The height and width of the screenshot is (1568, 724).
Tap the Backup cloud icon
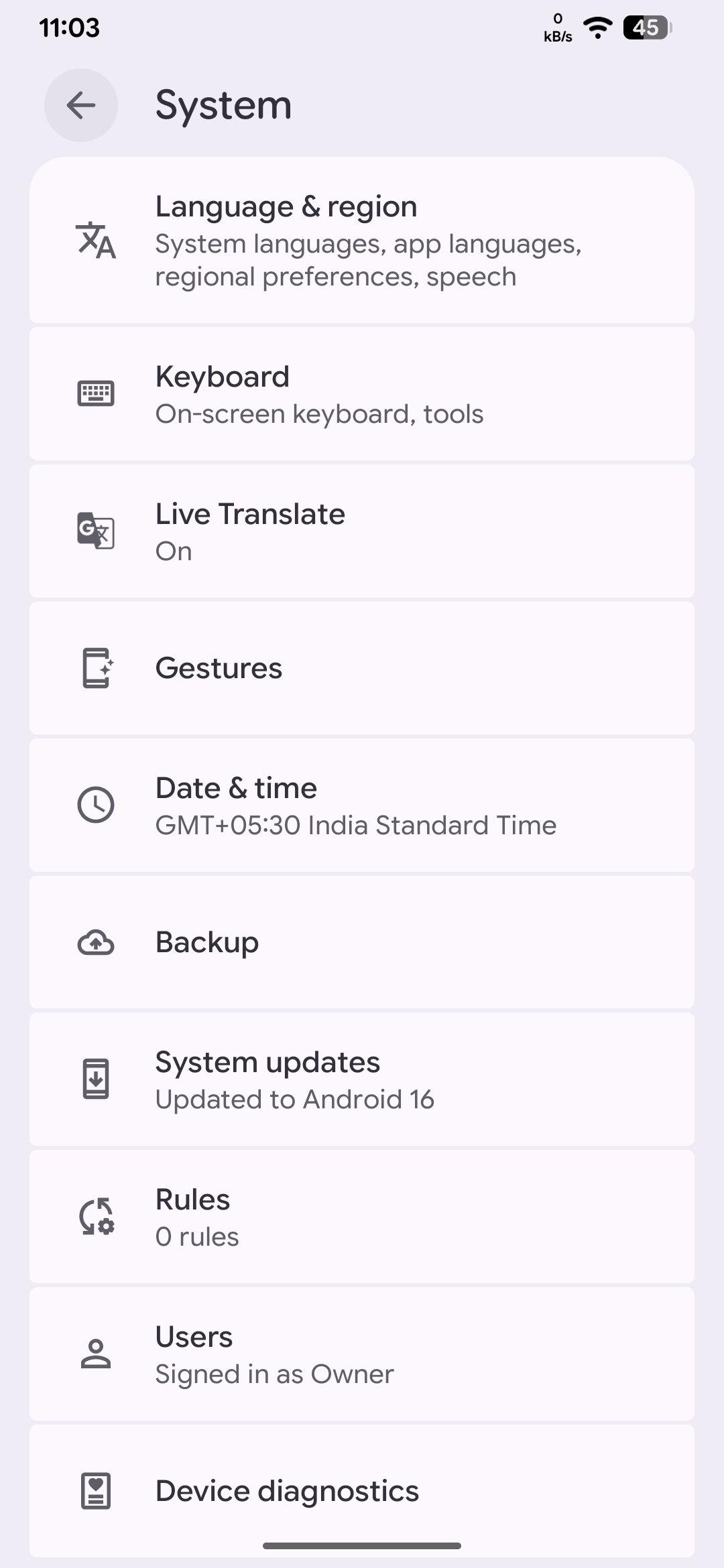96,943
